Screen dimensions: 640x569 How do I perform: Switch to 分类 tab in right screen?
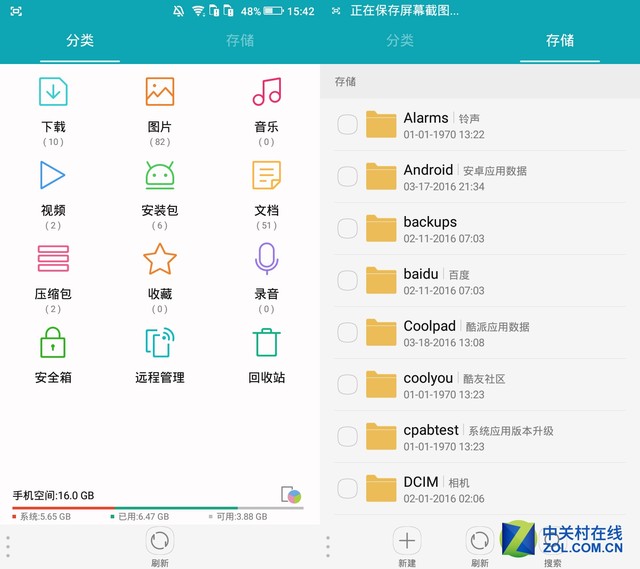[x=400, y=41]
